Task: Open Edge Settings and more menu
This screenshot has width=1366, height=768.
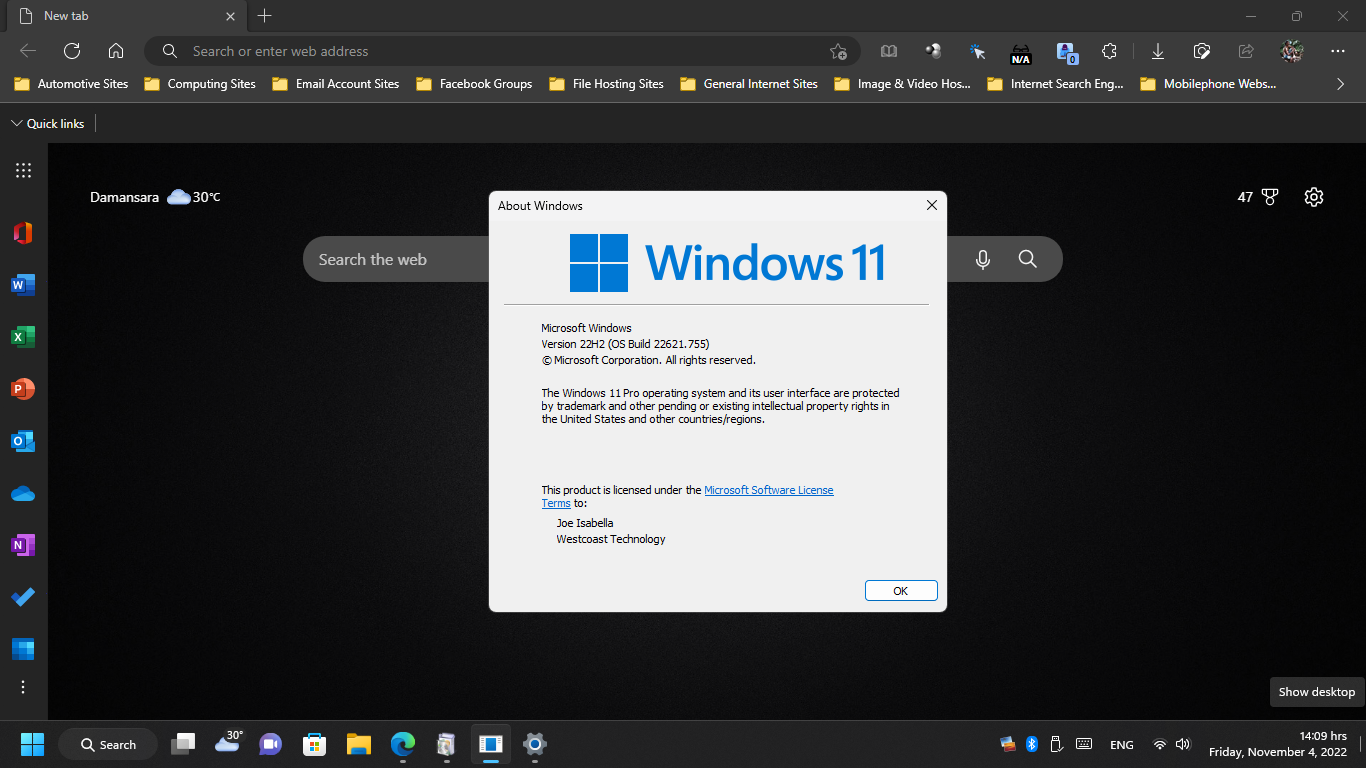Action: click(1338, 51)
